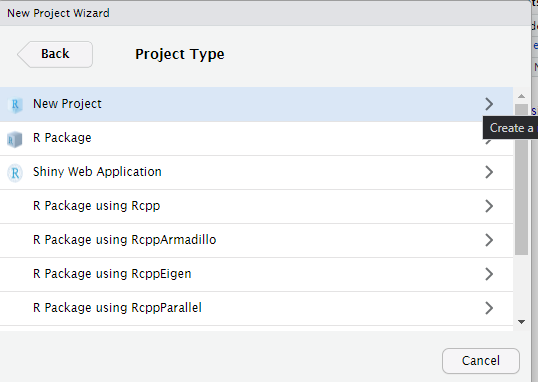Expand the Shiny Web Application chevron
The height and width of the screenshot is (382, 538).
(489, 172)
